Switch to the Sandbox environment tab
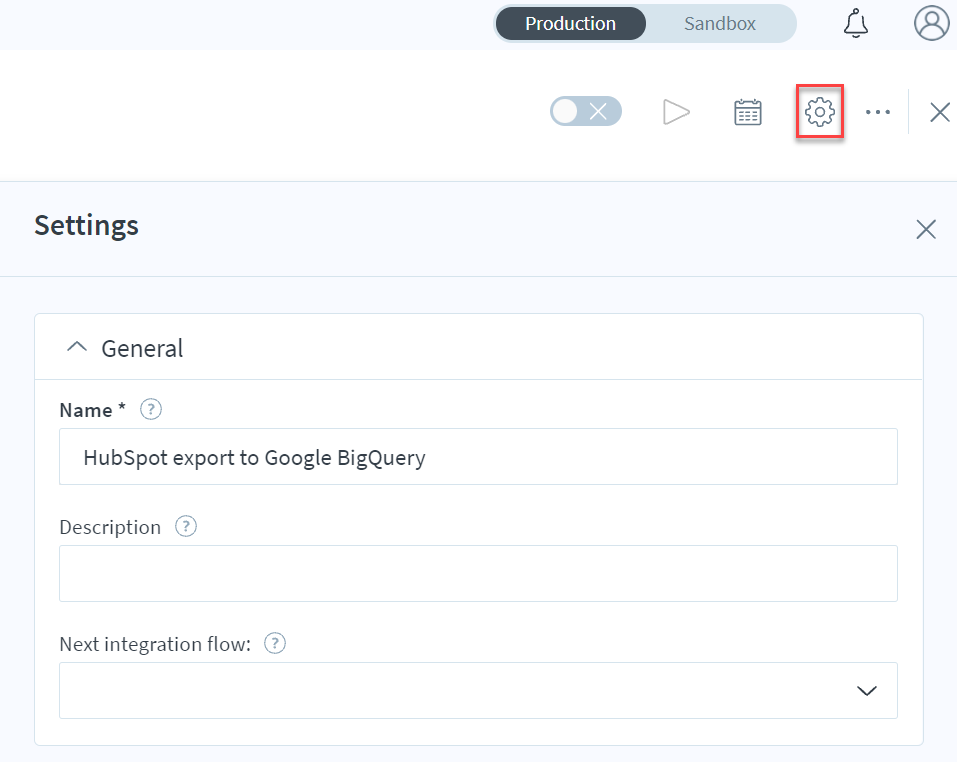 click(x=720, y=24)
